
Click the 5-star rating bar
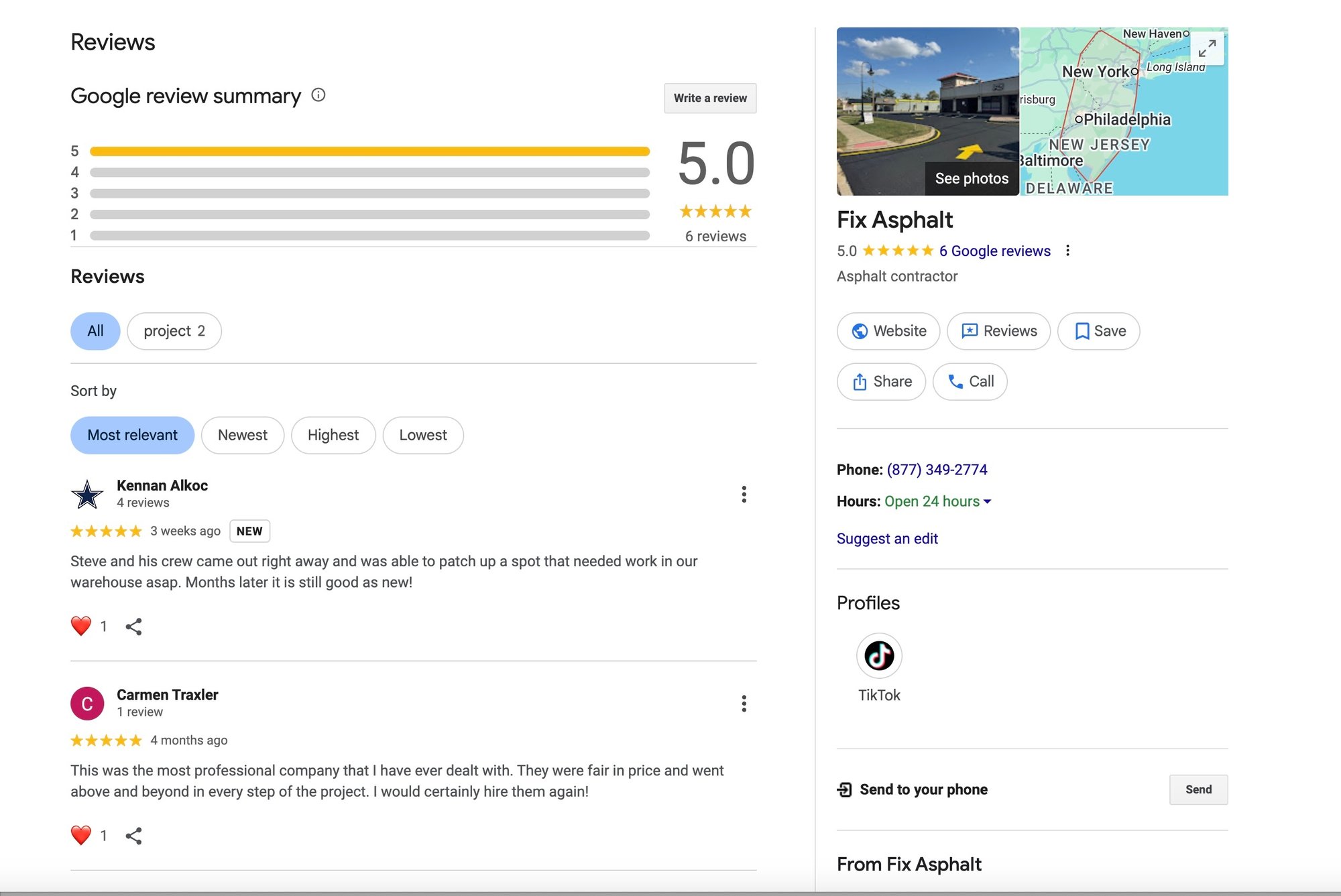[369, 151]
